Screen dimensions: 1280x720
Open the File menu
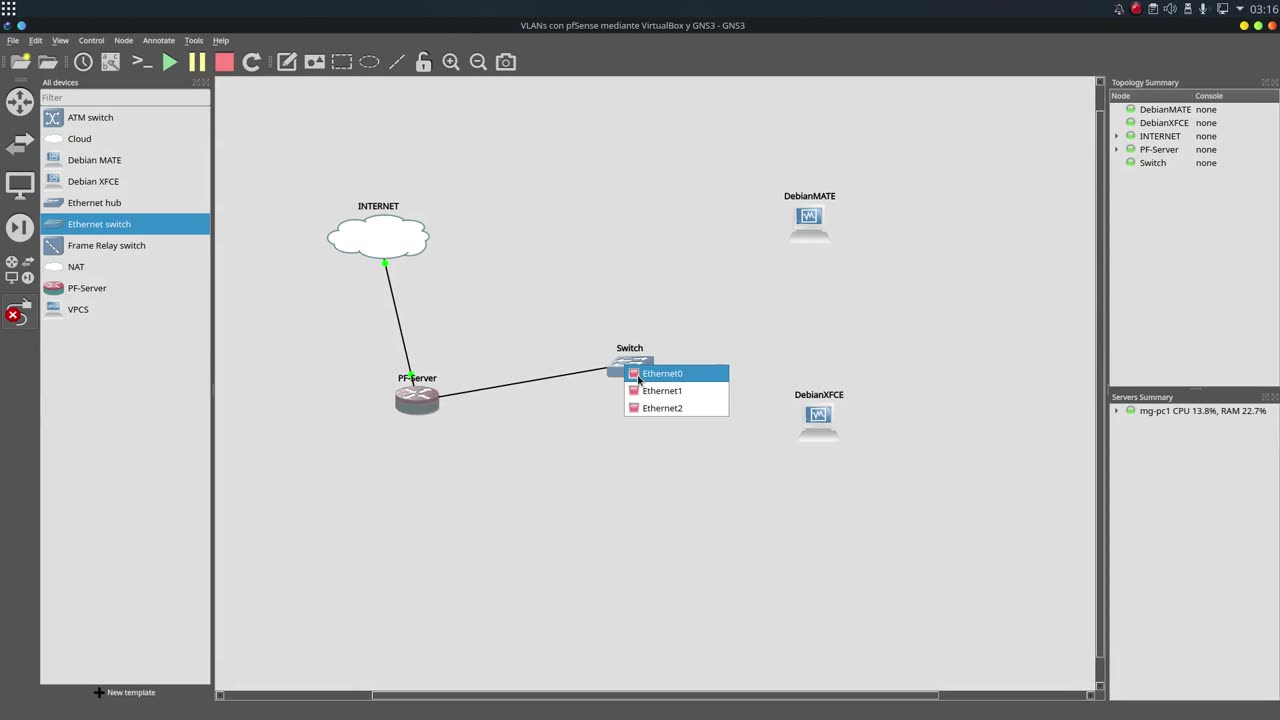coord(13,41)
